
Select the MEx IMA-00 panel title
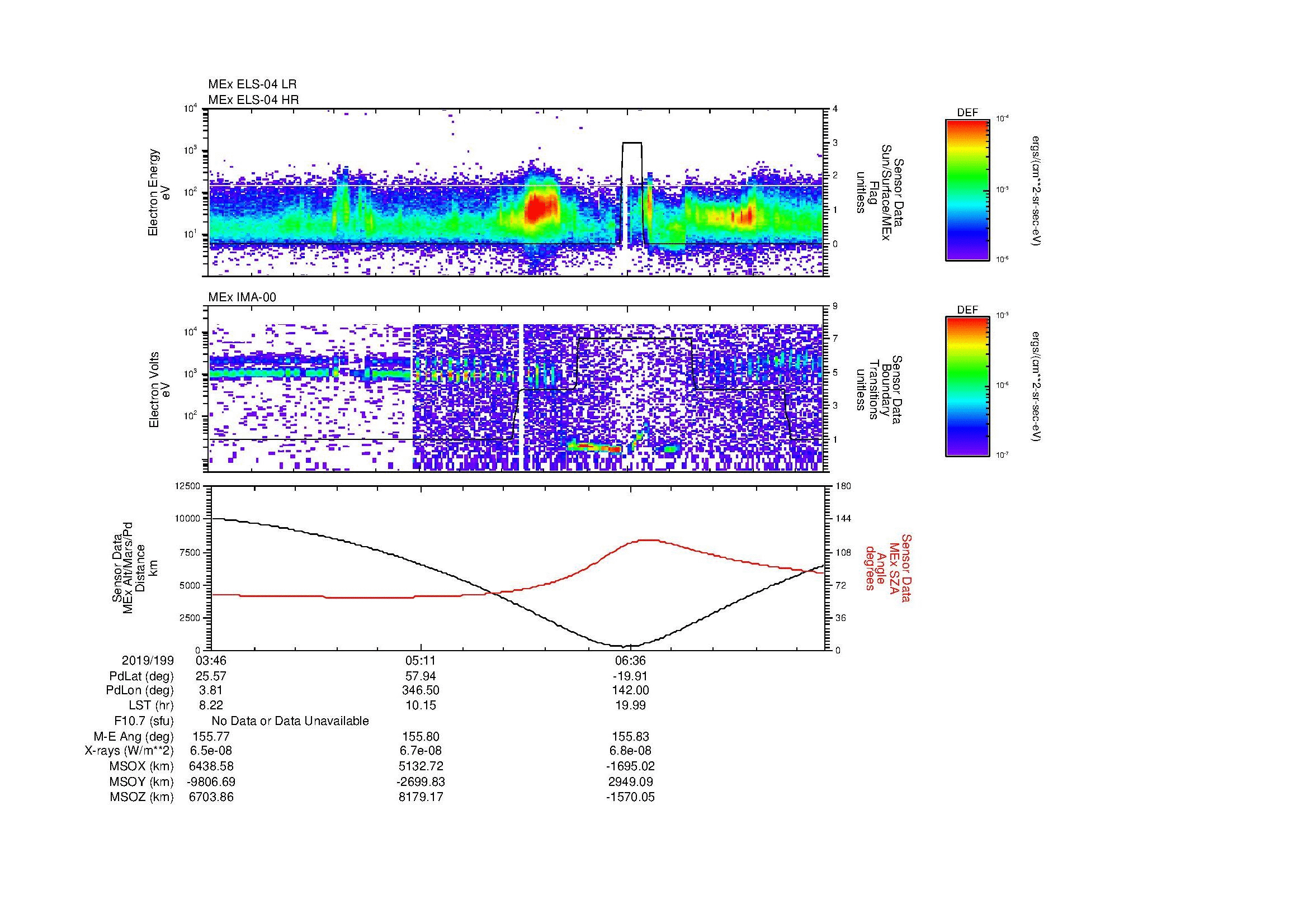click(242, 297)
